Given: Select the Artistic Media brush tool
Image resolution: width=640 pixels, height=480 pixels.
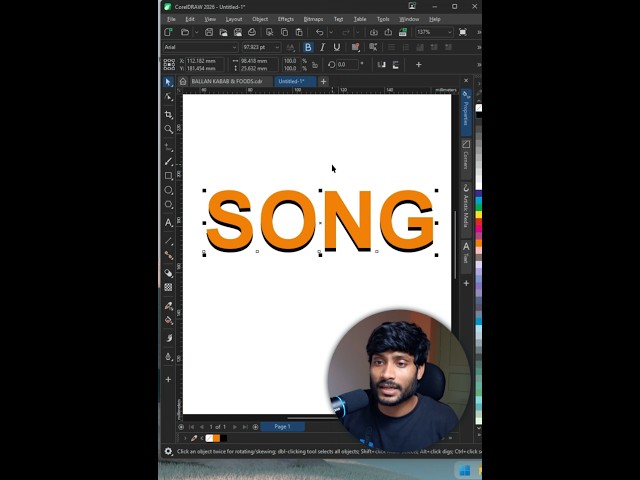Looking at the screenshot, I should (x=168, y=162).
